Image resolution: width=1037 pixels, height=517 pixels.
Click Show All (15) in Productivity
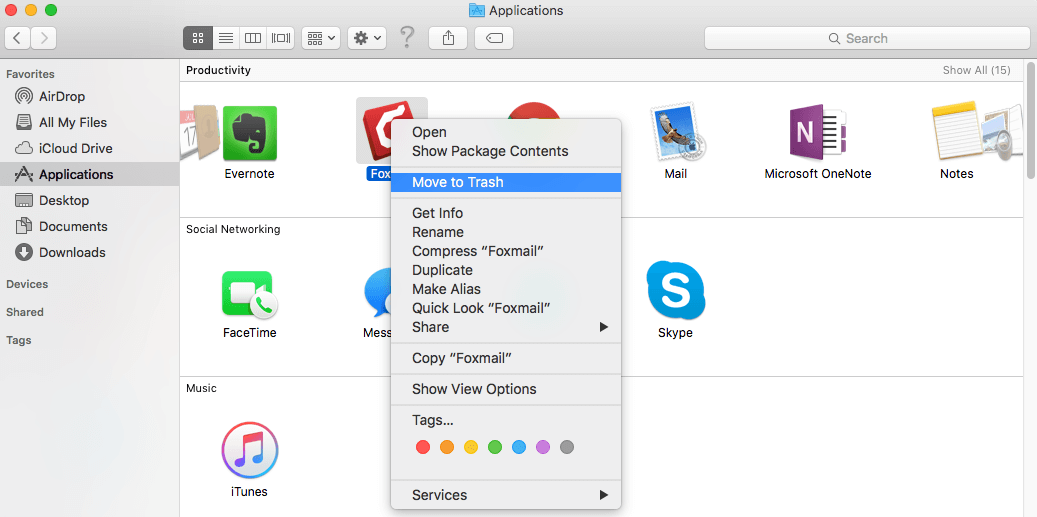pyautogui.click(x=976, y=70)
